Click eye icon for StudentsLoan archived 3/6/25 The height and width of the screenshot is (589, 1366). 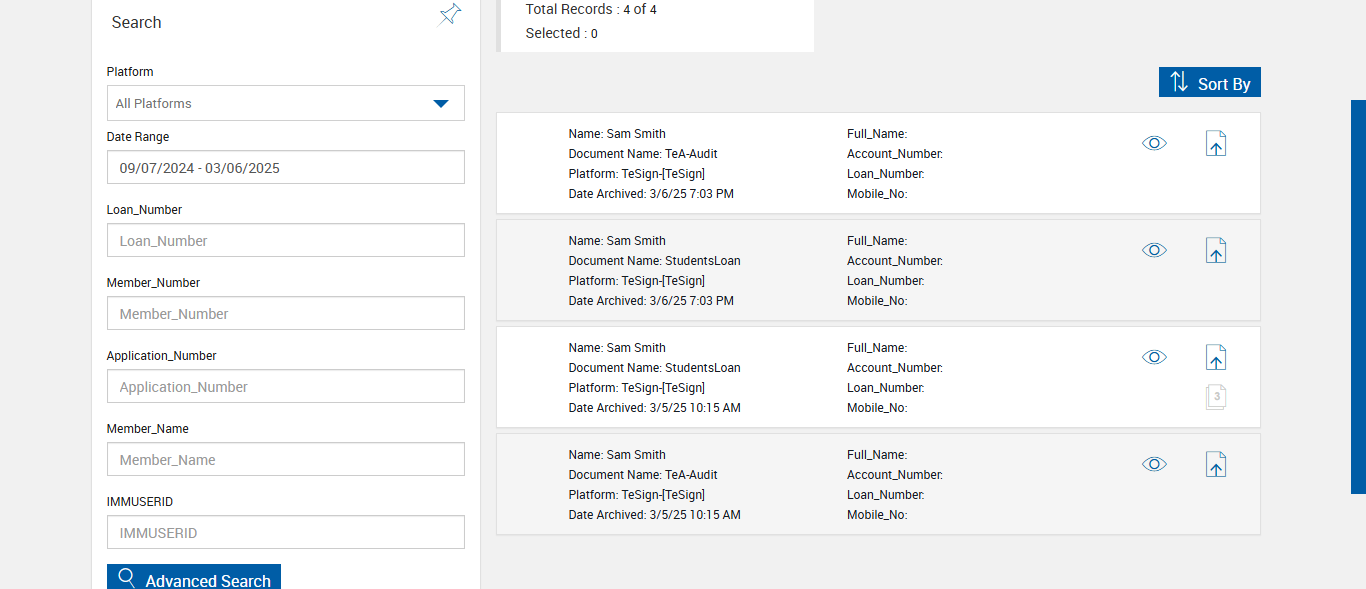click(x=1154, y=251)
